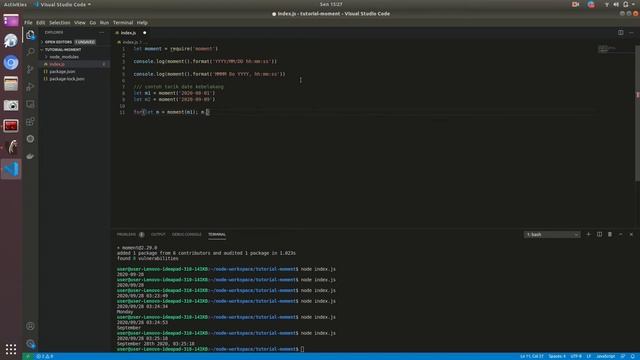Click the clock in top bar
This screenshot has width=640, height=360.
(x=331, y=4)
